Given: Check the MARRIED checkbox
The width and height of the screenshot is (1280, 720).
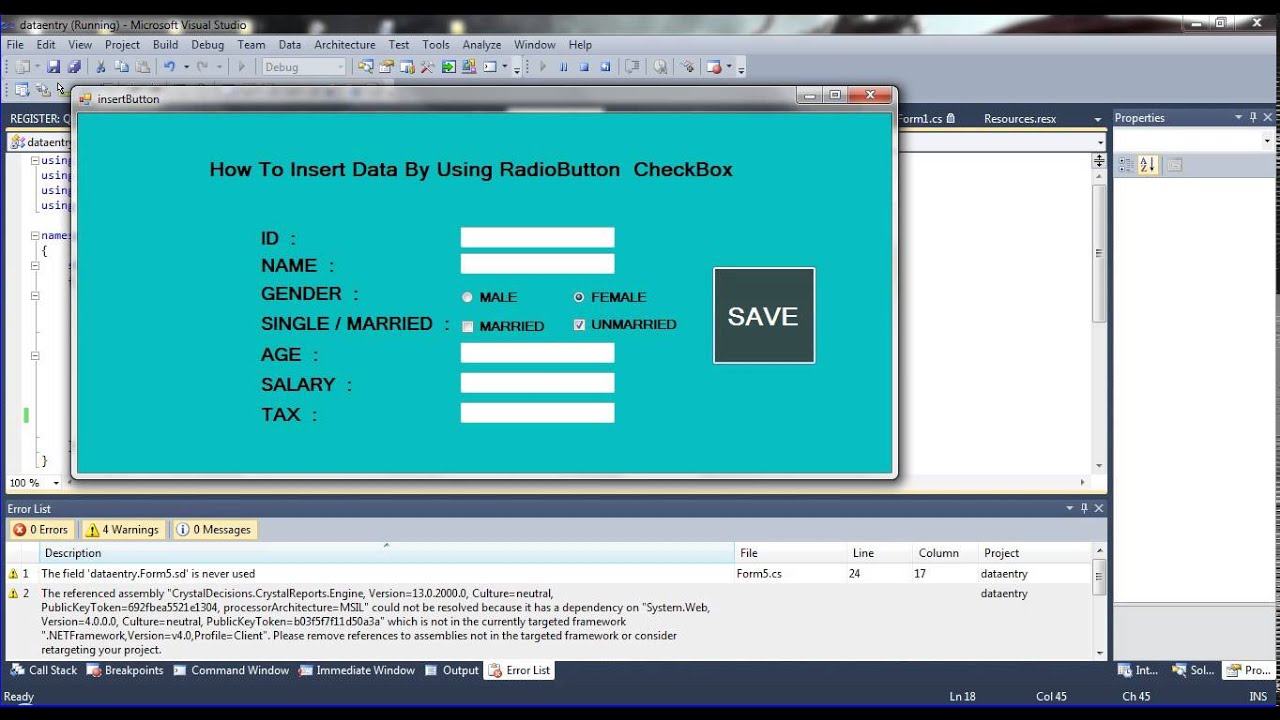Looking at the screenshot, I should [467, 326].
